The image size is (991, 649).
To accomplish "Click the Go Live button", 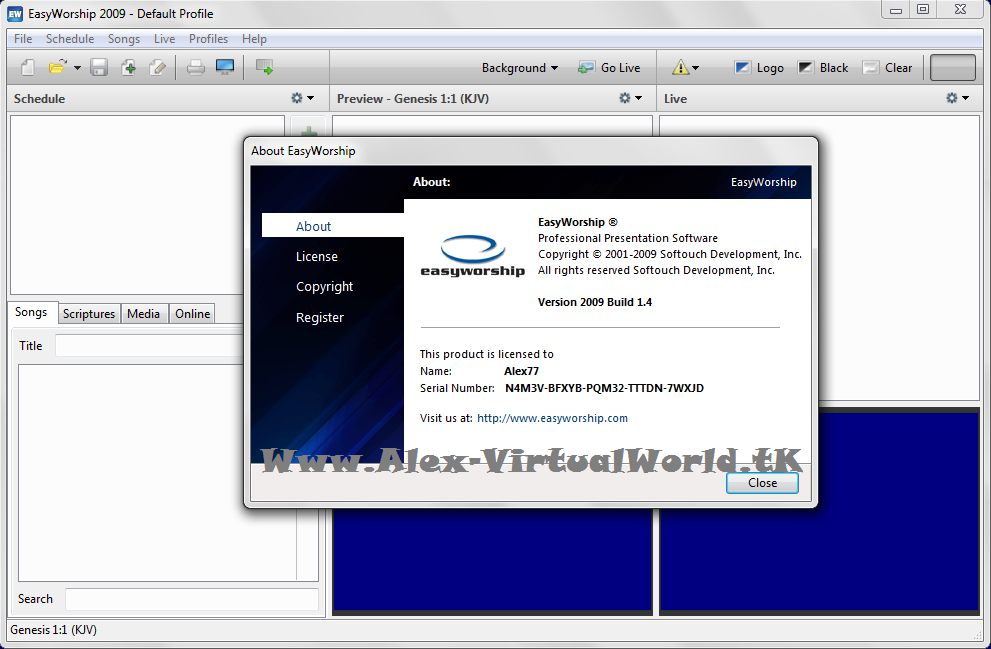I will point(609,68).
